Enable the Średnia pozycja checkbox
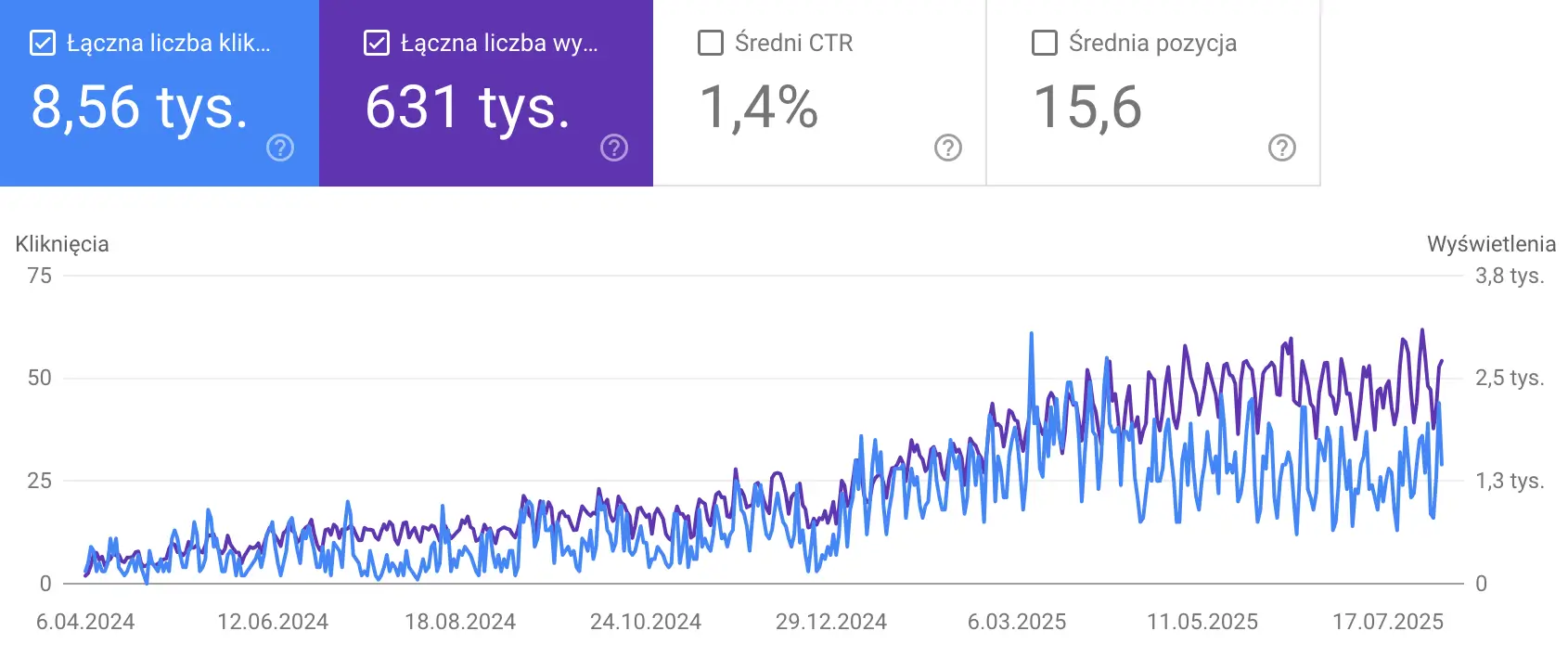Screen dimensions: 1568x657 [1045, 43]
